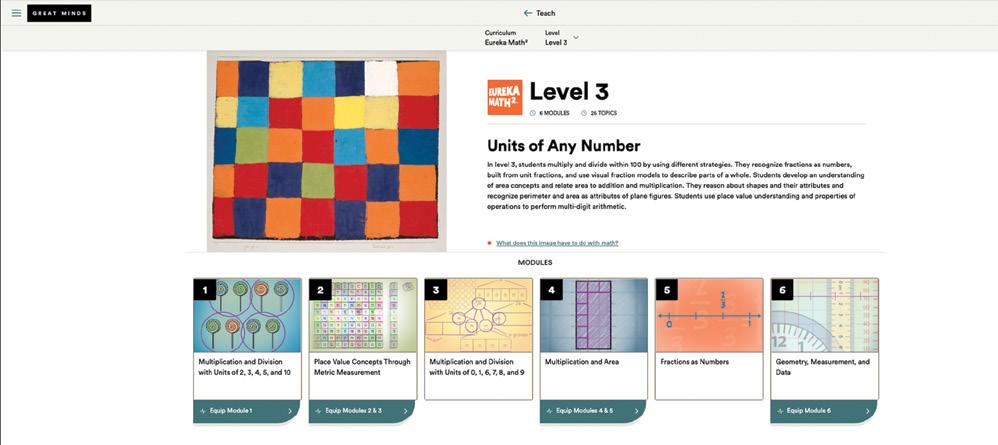Open Equip Module 1 button
Viewport: 998px width, 445px height.
coord(247,411)
